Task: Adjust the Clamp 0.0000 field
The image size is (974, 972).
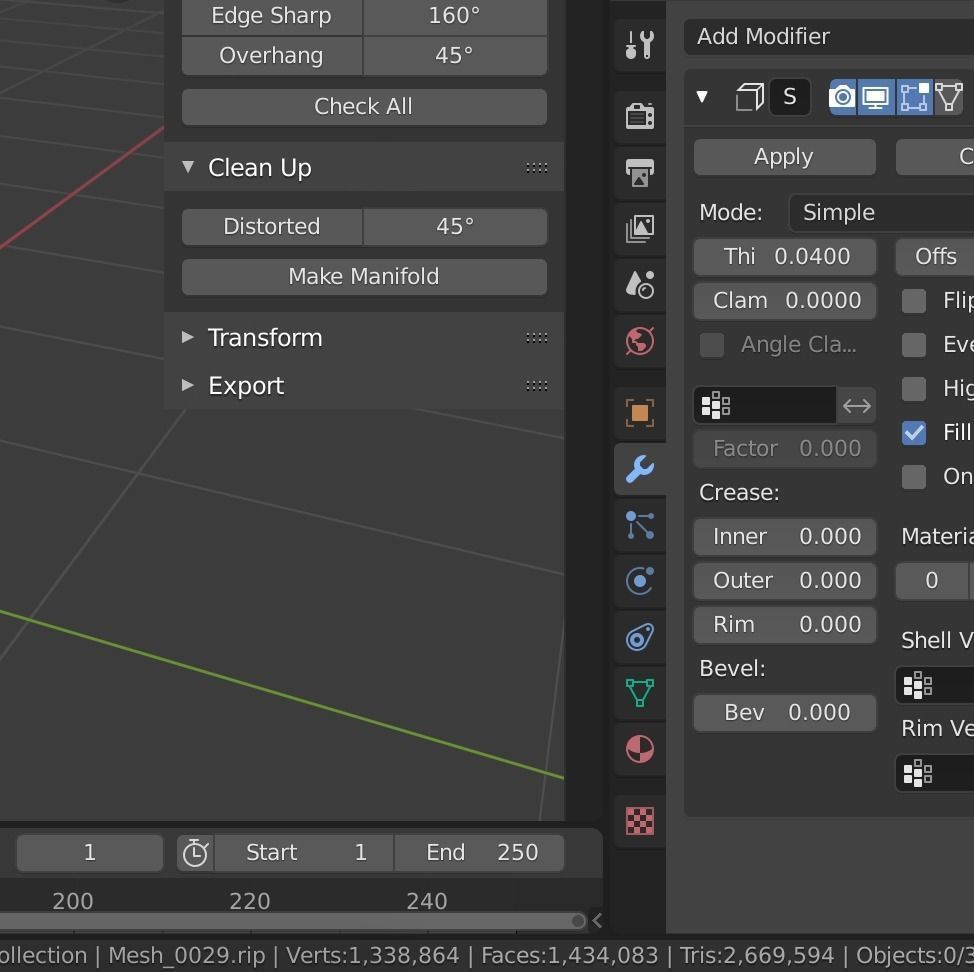Action: pos(785,301)
